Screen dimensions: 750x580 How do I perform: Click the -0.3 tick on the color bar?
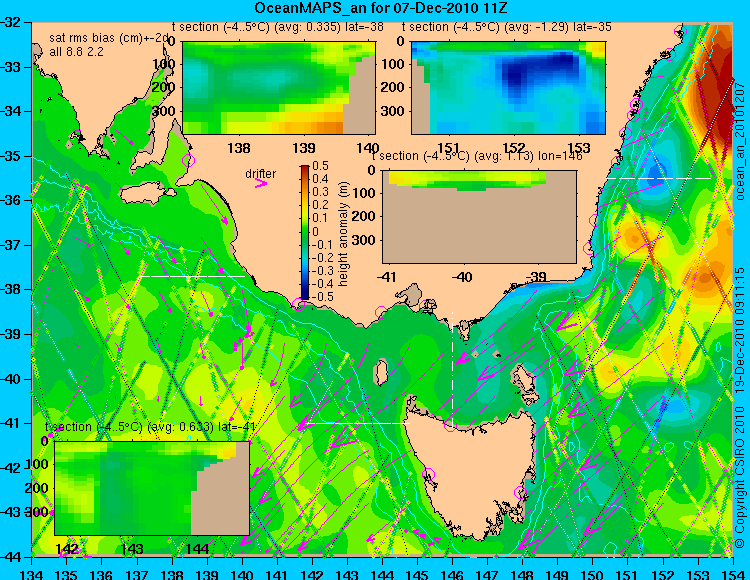(320, 271)
